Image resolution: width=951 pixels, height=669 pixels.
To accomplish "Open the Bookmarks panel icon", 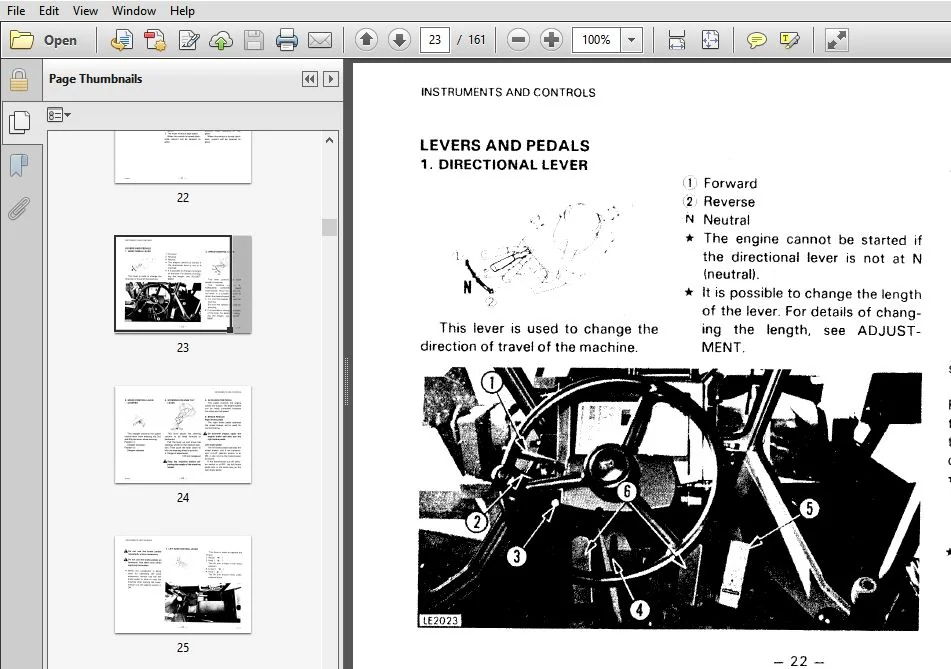I will pyautogui.click(x=19, y=165).
